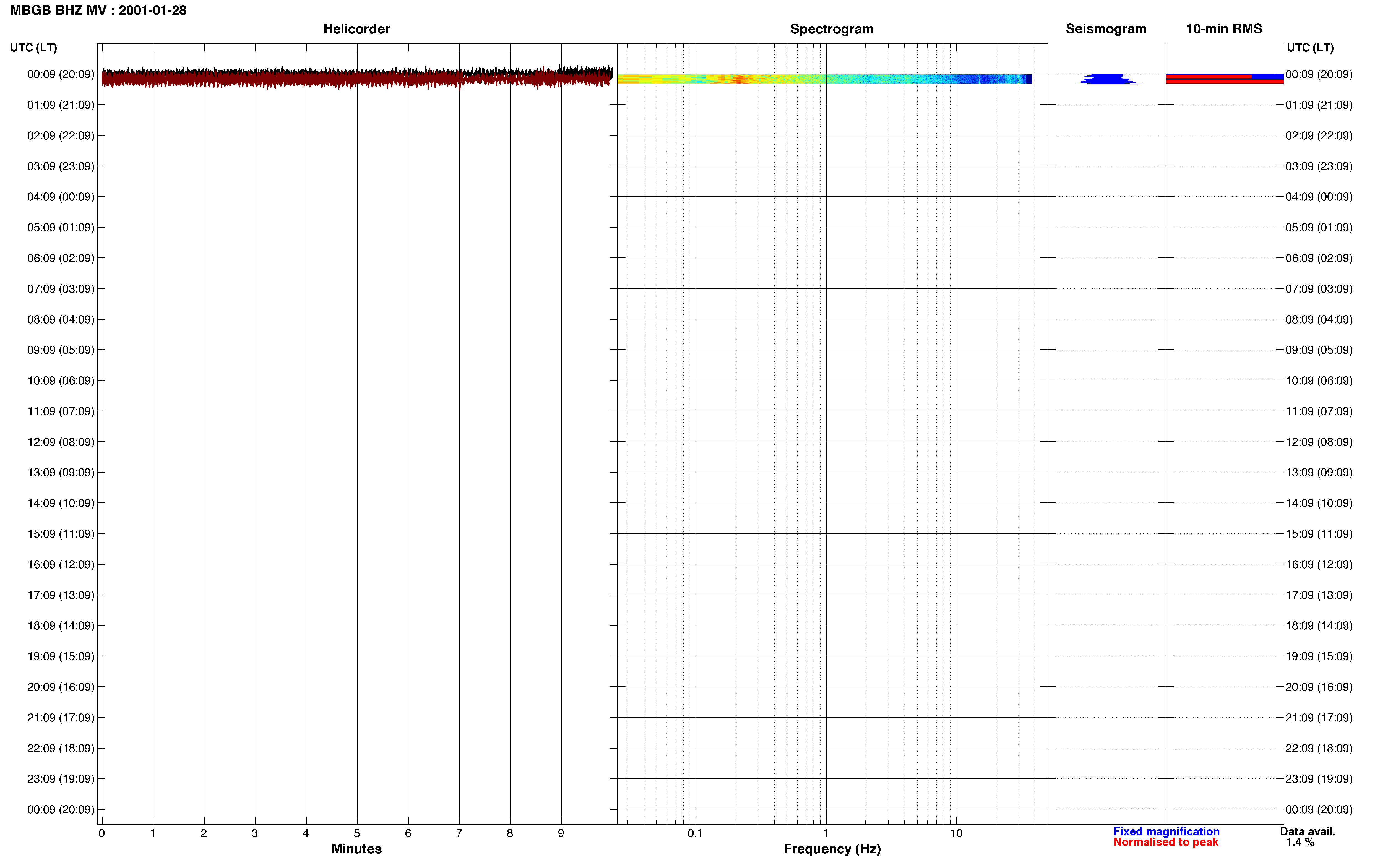Click '08:09 (04:09)' on the helicorder time axis
The height and width of the screenshot is (868, 1388).
pos(61,319)
